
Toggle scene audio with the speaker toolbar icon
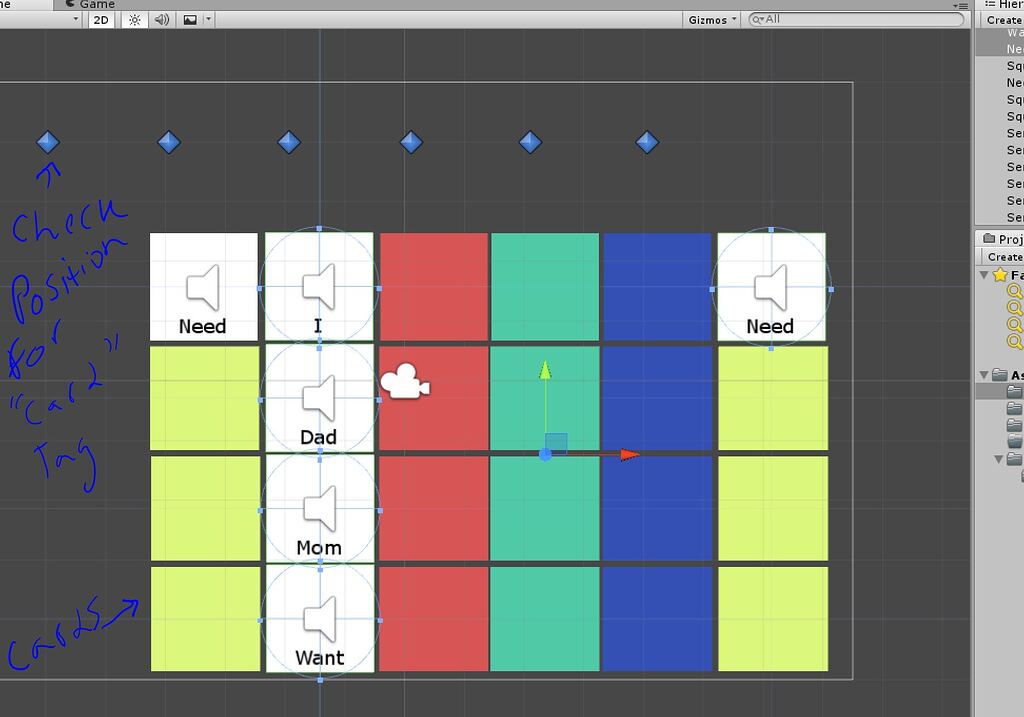(x=160, y=19)
